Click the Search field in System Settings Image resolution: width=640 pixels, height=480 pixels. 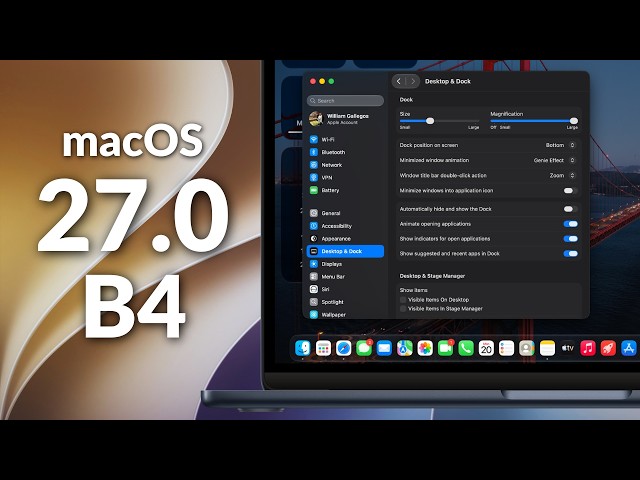[345, 100]
